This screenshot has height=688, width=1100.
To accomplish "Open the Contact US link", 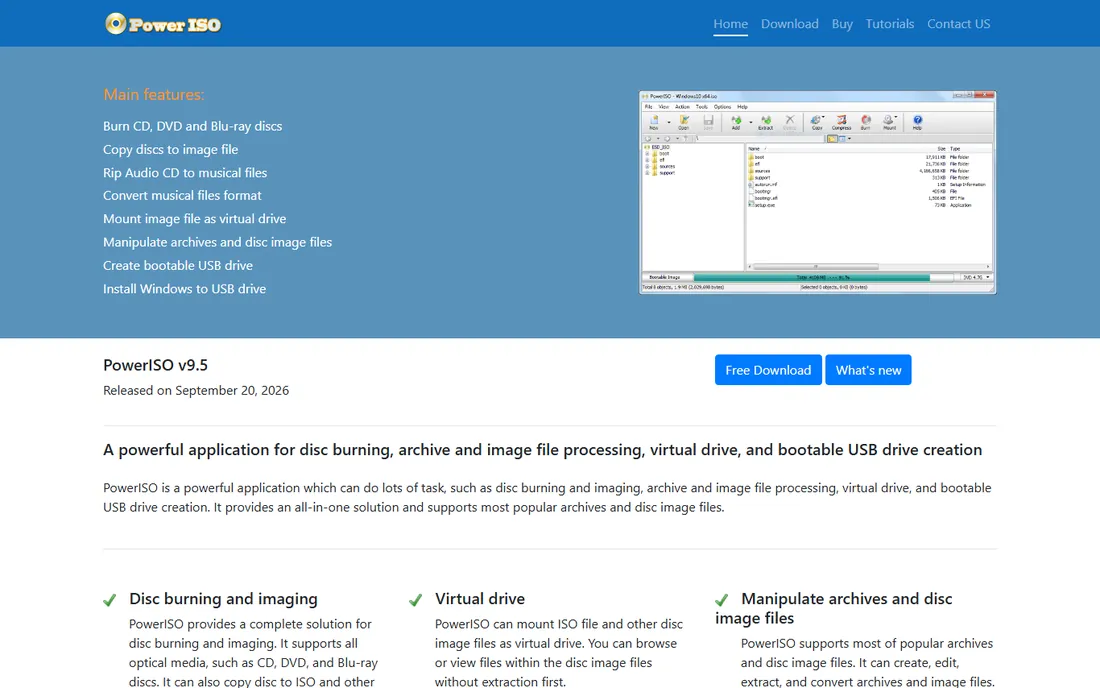I will (958, 24).
